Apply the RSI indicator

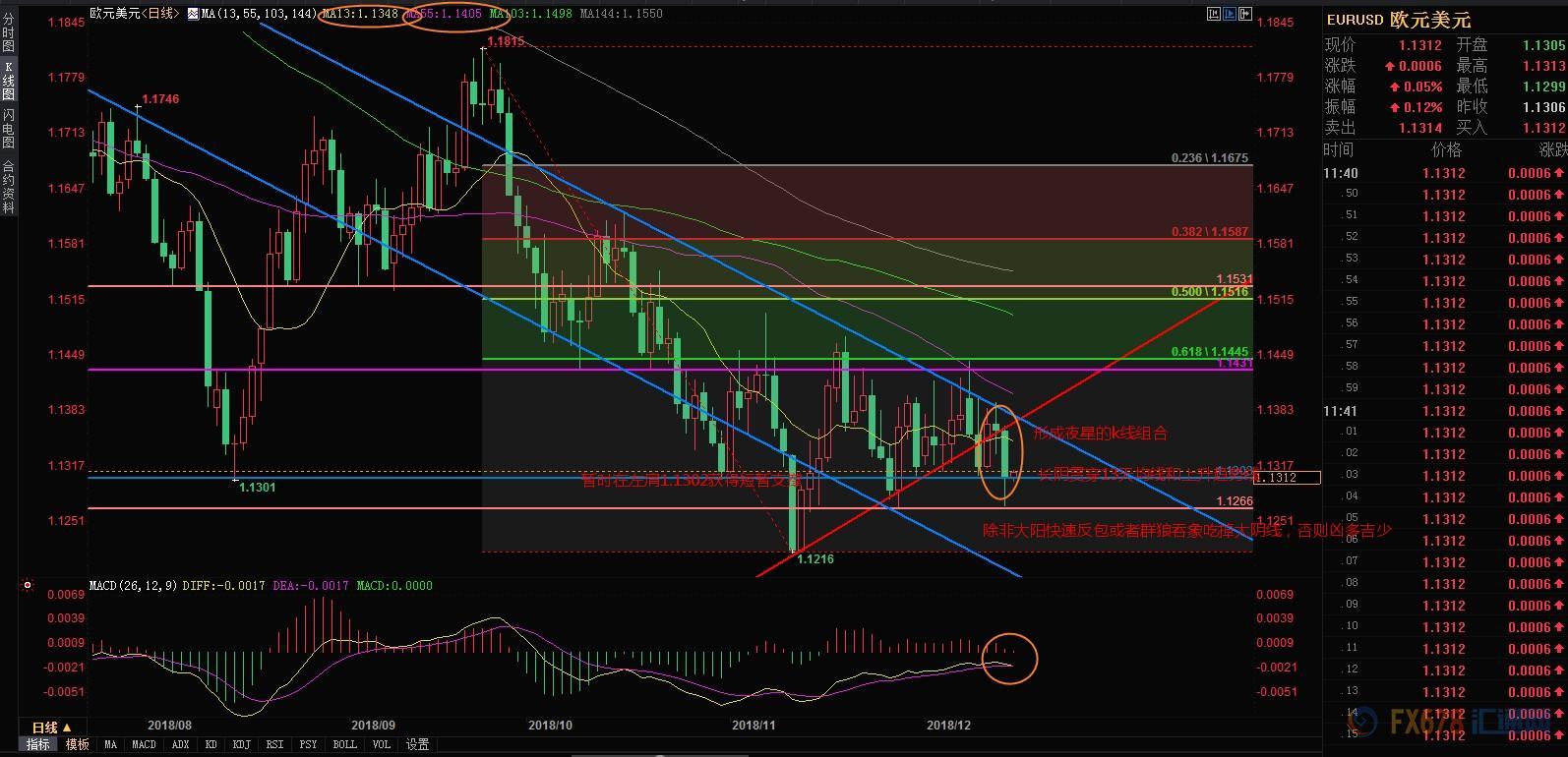click(274, 745)
